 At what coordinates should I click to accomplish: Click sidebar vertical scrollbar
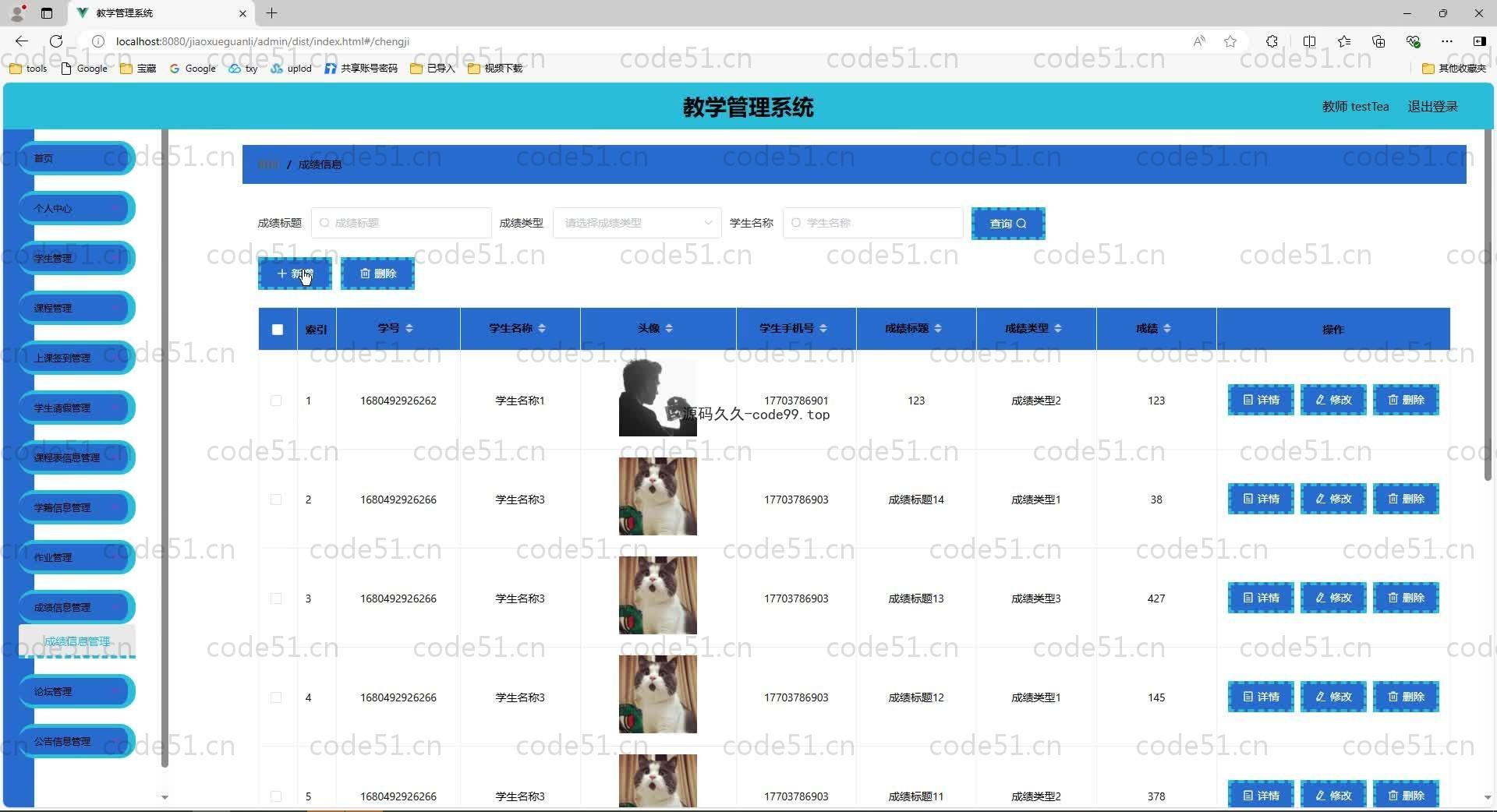tap(165, 448)
